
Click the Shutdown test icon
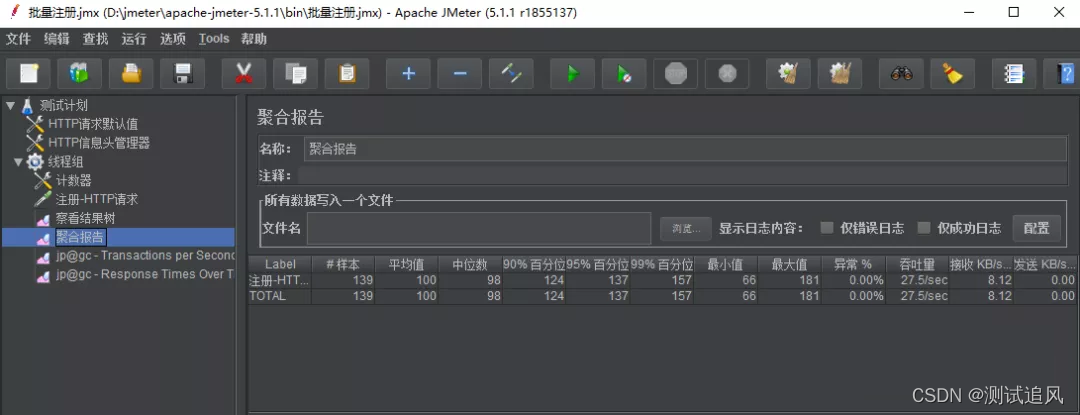click(727, 74)
